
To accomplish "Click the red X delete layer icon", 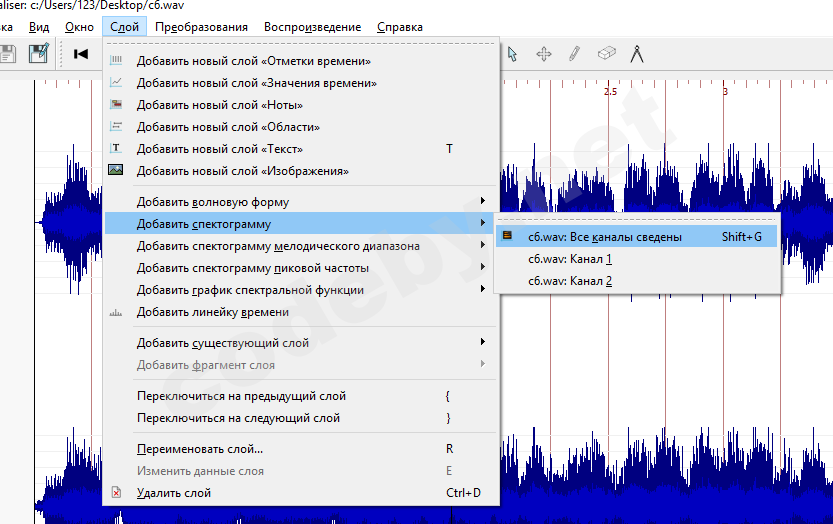I will pos(116,493).
